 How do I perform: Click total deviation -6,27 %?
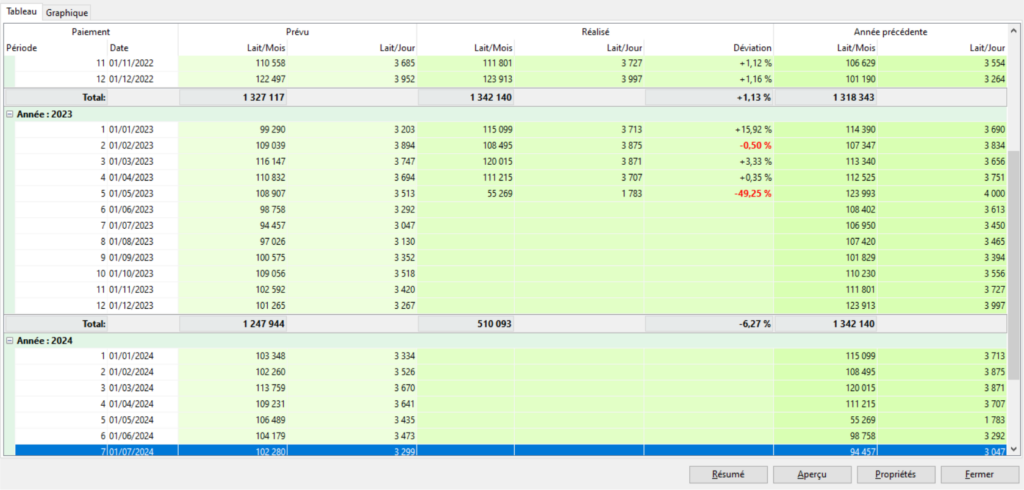752,323
